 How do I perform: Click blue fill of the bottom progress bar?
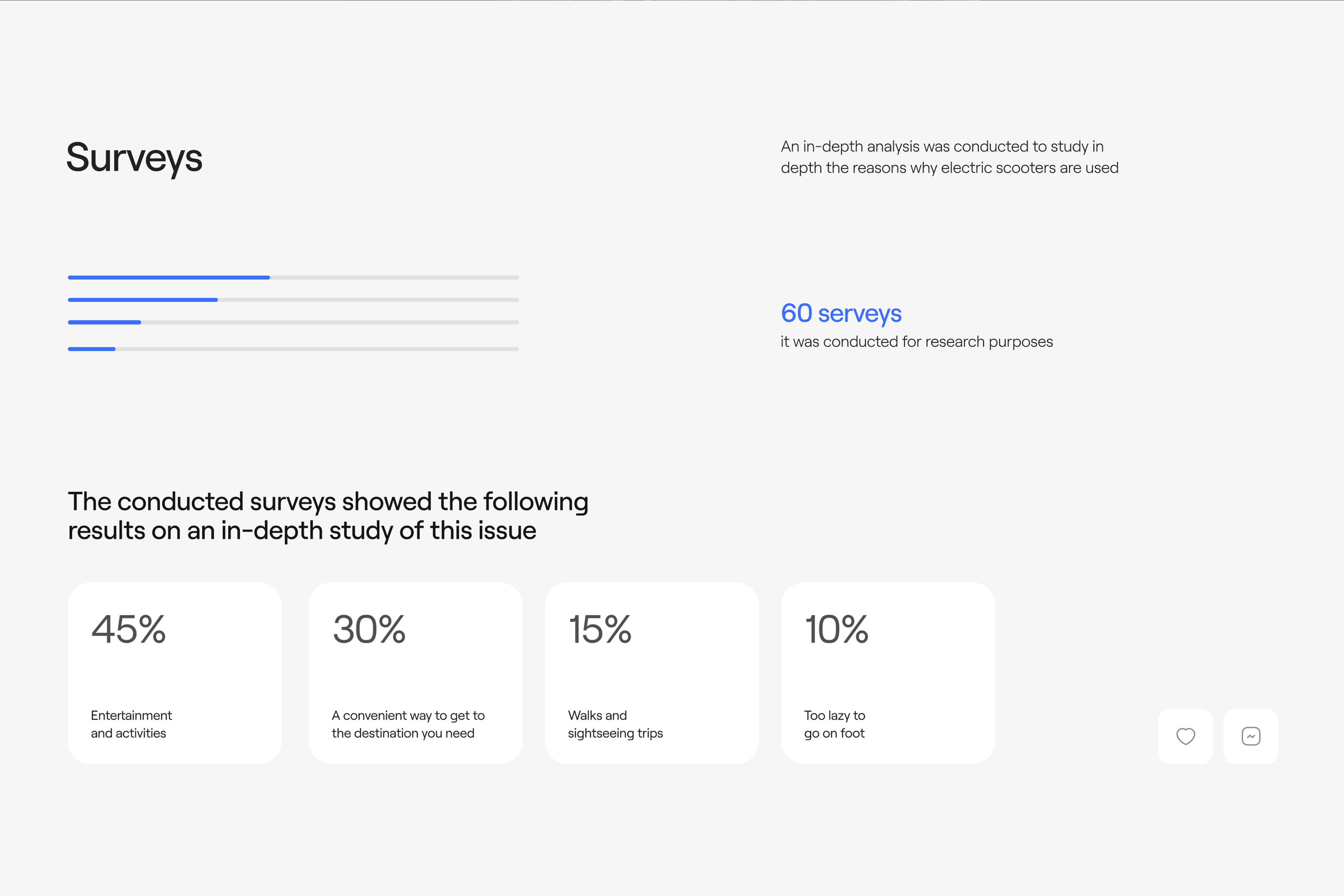[92, 349]
